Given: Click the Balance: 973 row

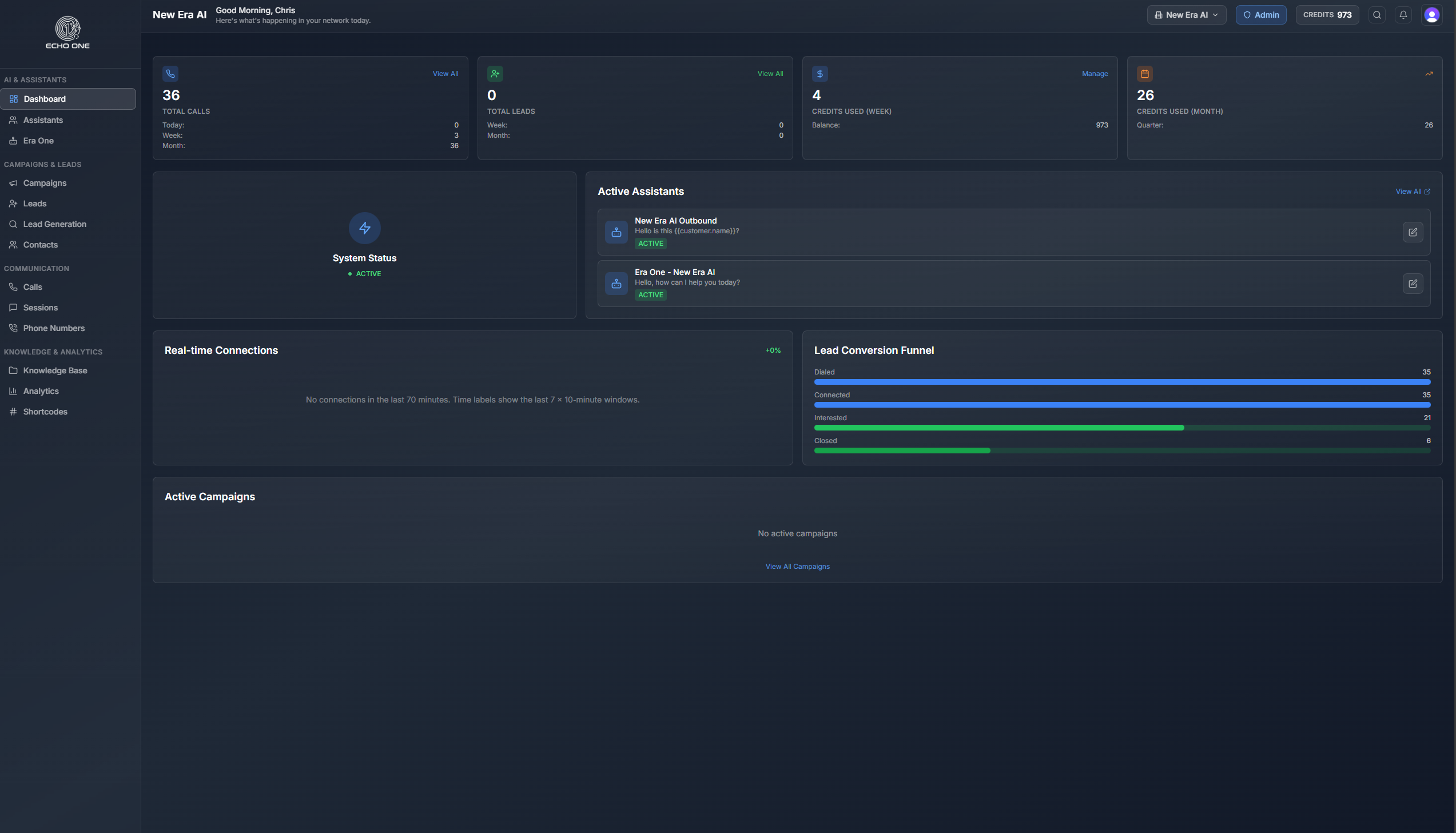Looking at the screenshot, I should 960,125.
